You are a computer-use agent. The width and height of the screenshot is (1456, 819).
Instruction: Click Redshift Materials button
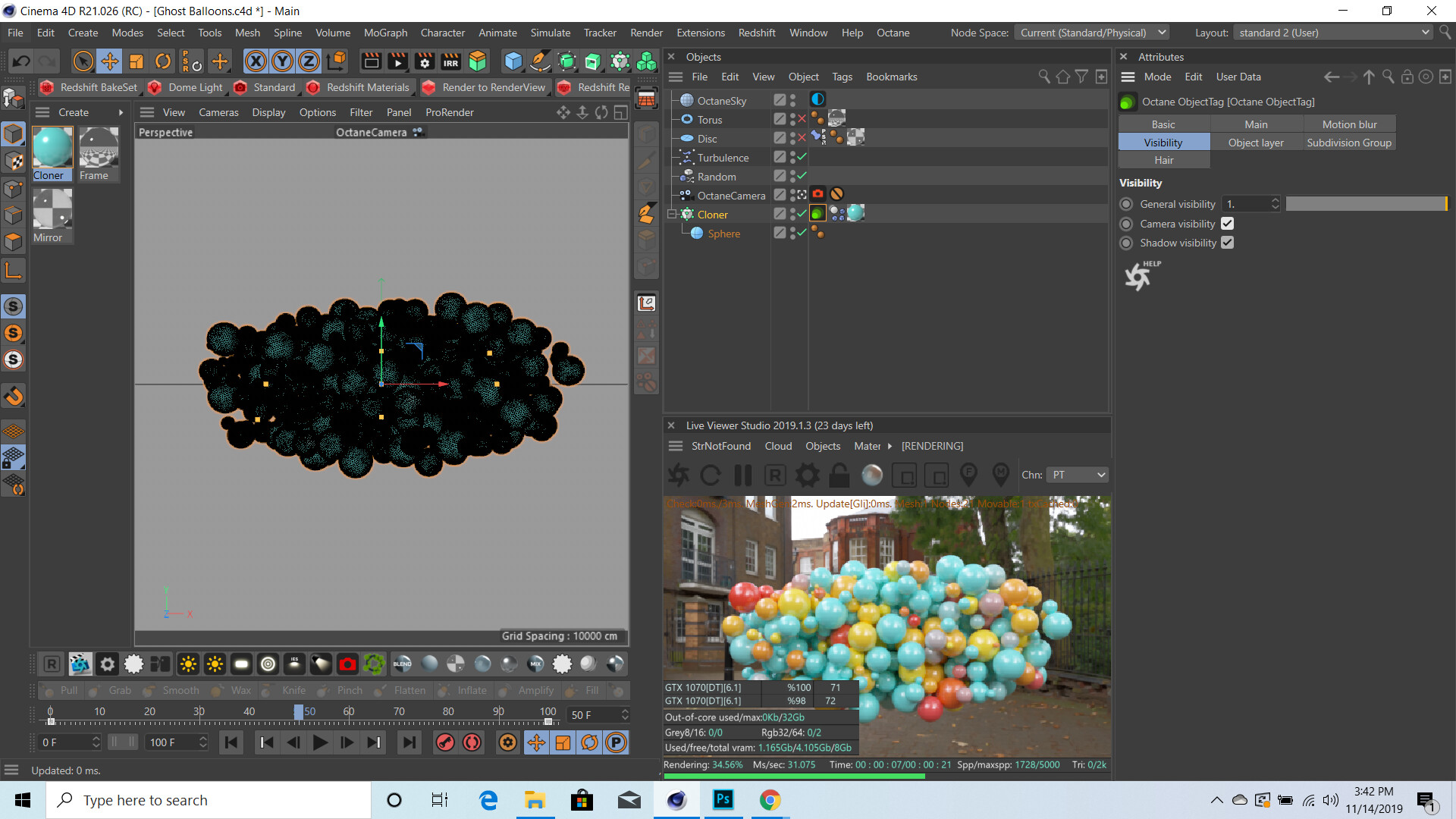(358, 87)
